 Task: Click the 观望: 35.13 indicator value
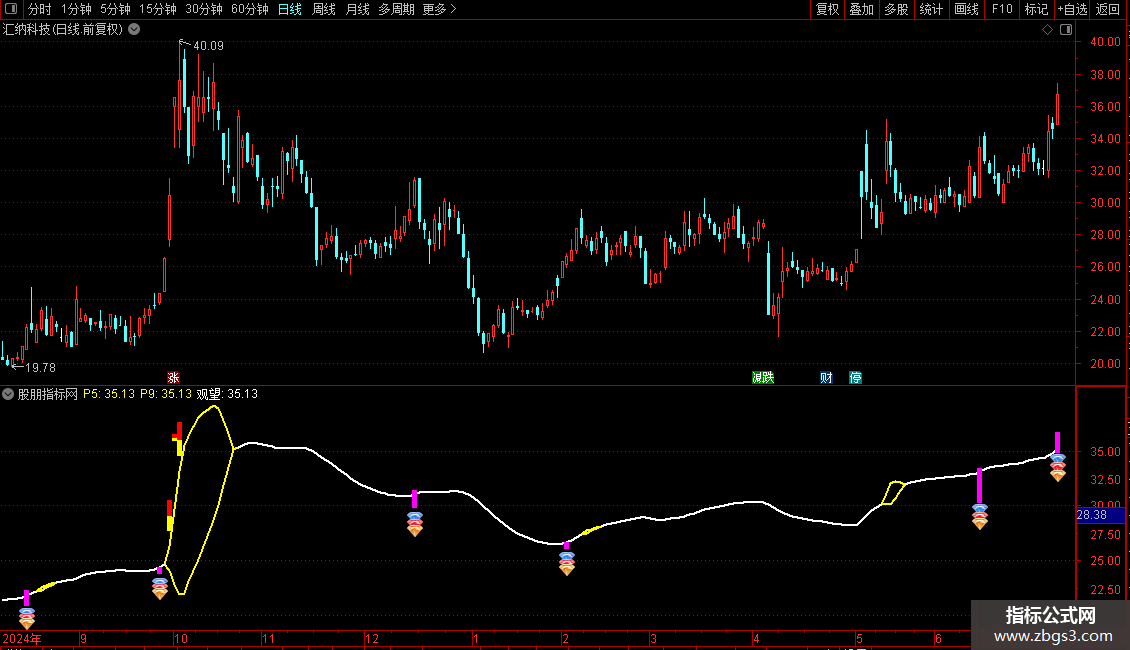click(x=227, y=394)
